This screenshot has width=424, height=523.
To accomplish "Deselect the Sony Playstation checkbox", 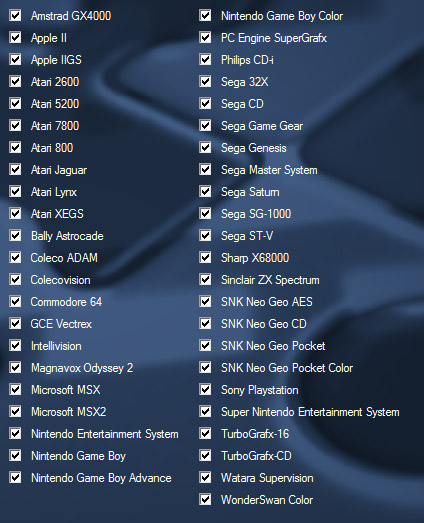I will (205, 390).
